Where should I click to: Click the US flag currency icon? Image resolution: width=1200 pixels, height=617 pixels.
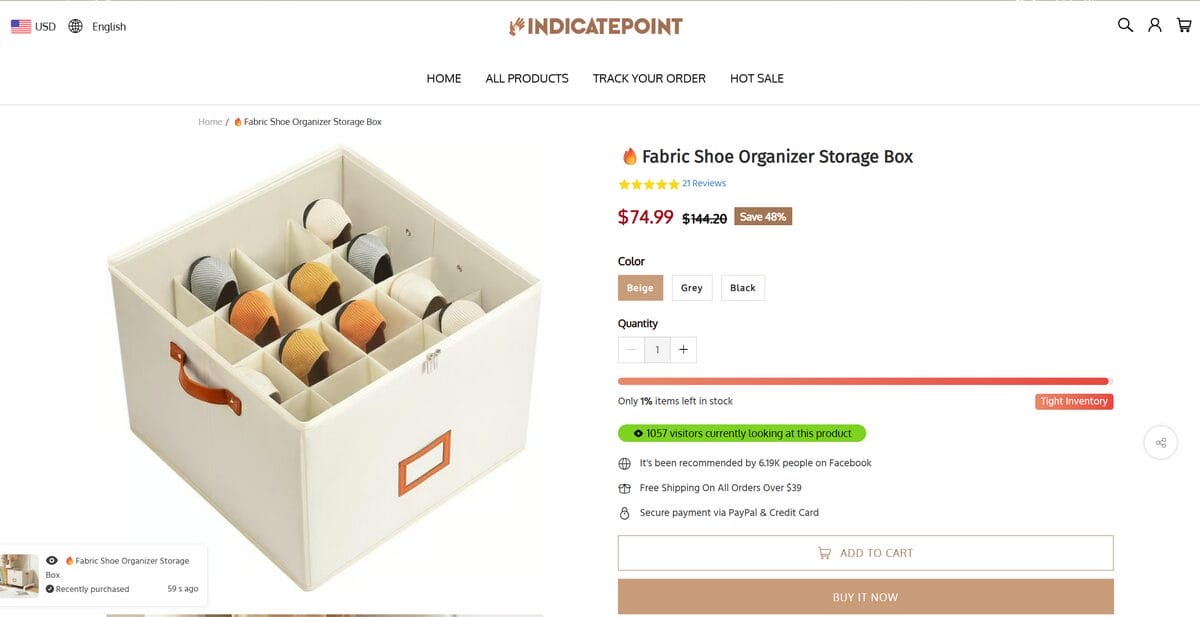[20, 26]
